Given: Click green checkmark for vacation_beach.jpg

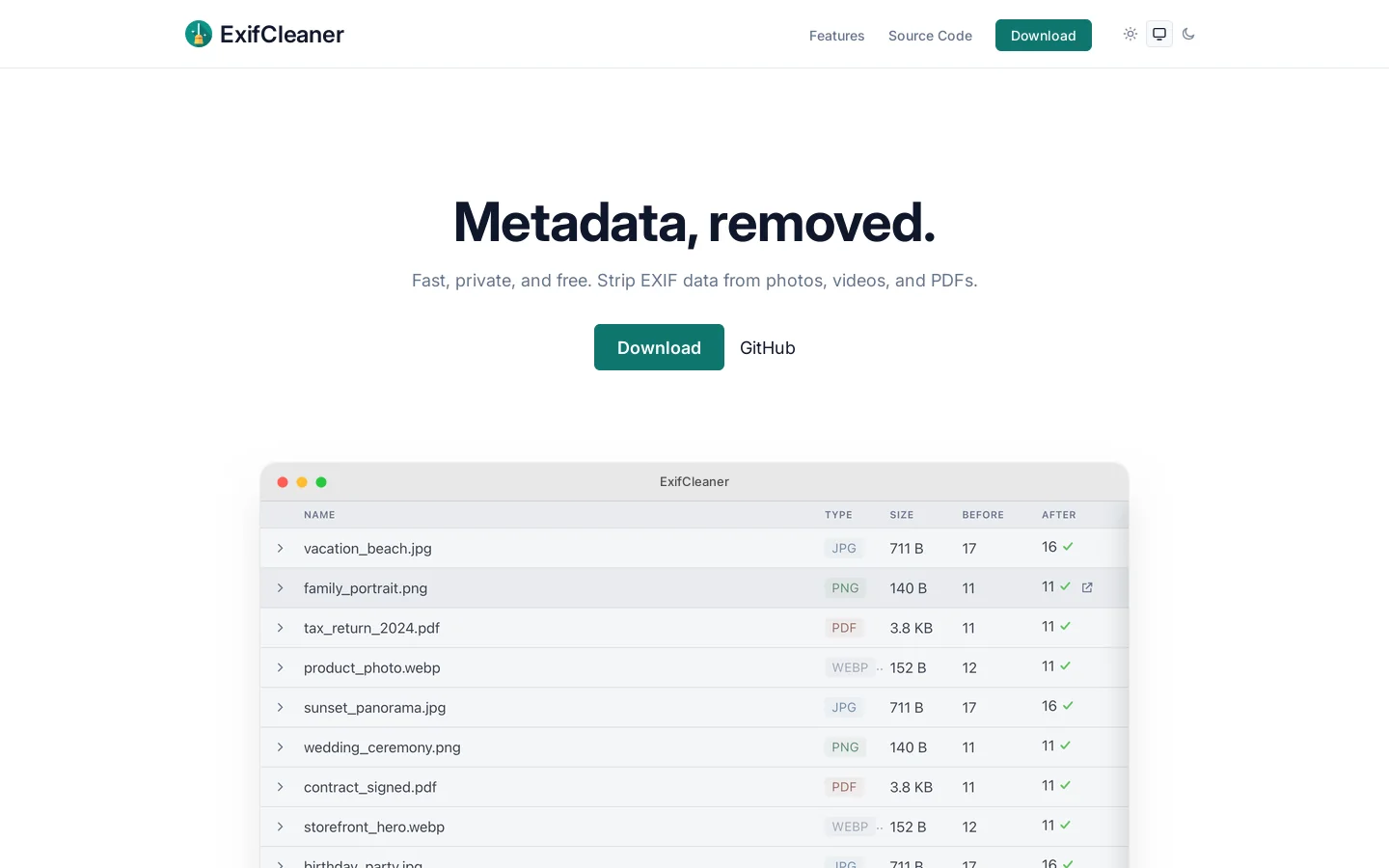Looking at the screenshot, I should pyautogui.click(x=1068, y=547).
